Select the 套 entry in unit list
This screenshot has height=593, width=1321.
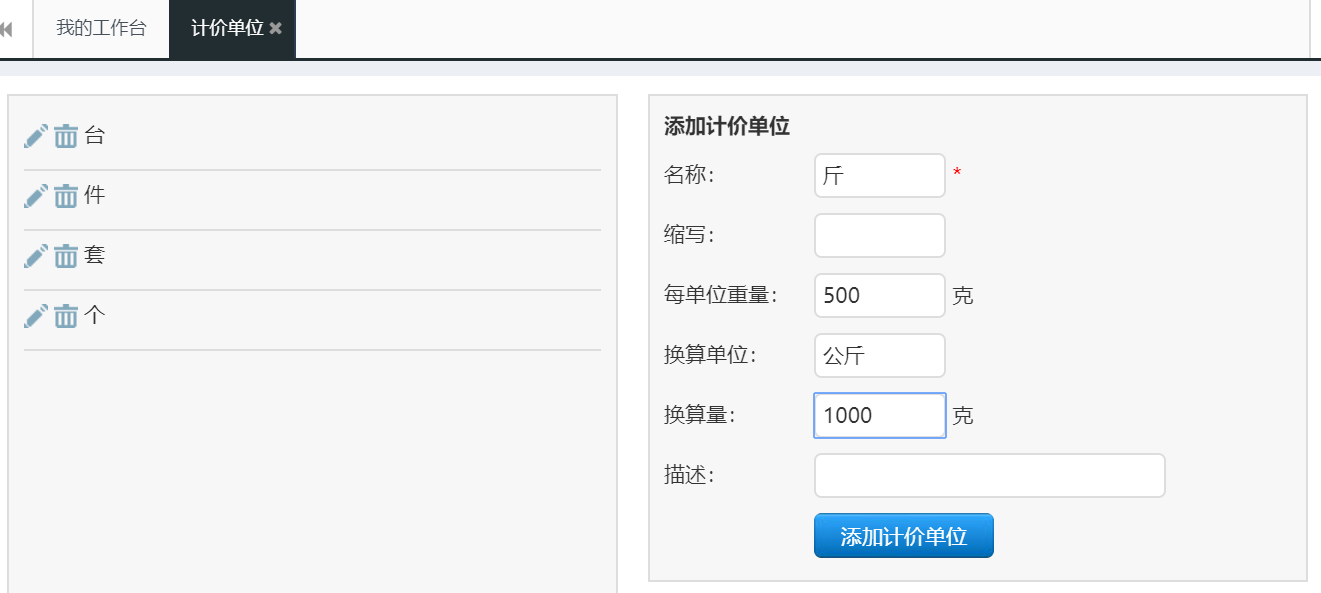pyautogui.click(x=95, y=256)
